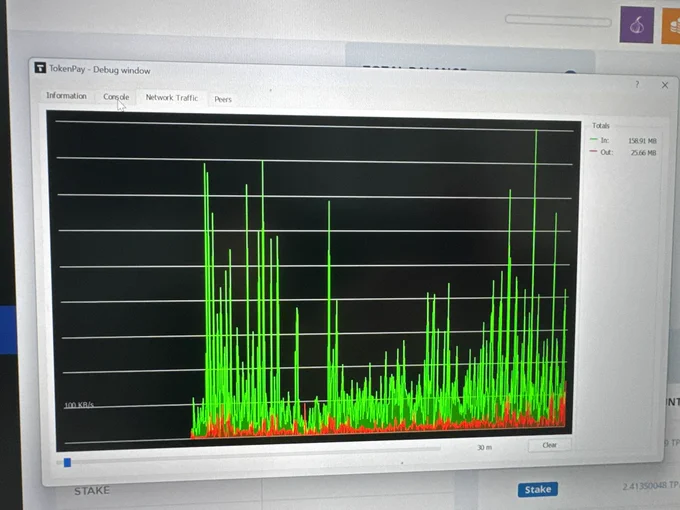
Task: Click the orange coins icon
Action: click(670, 26)
